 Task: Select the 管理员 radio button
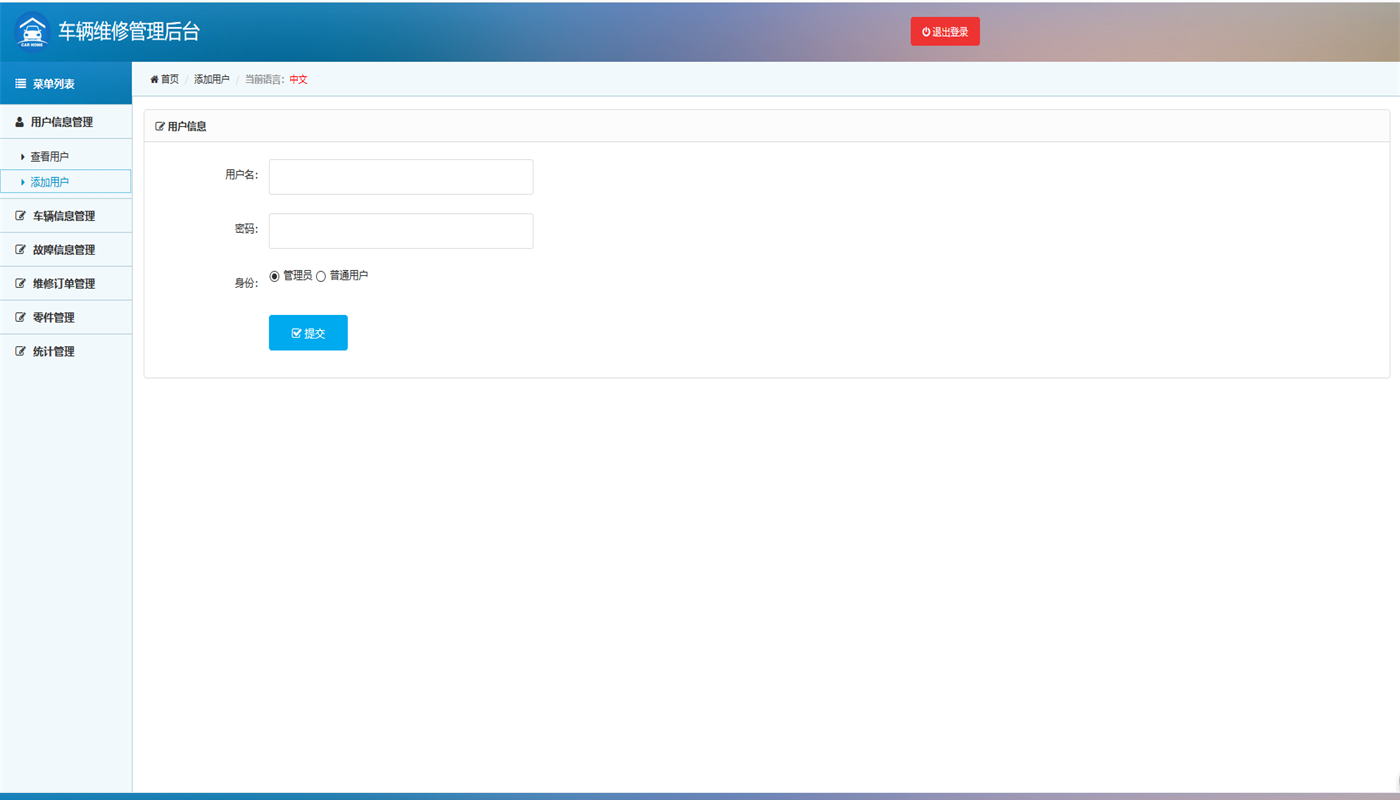[275, 276]
